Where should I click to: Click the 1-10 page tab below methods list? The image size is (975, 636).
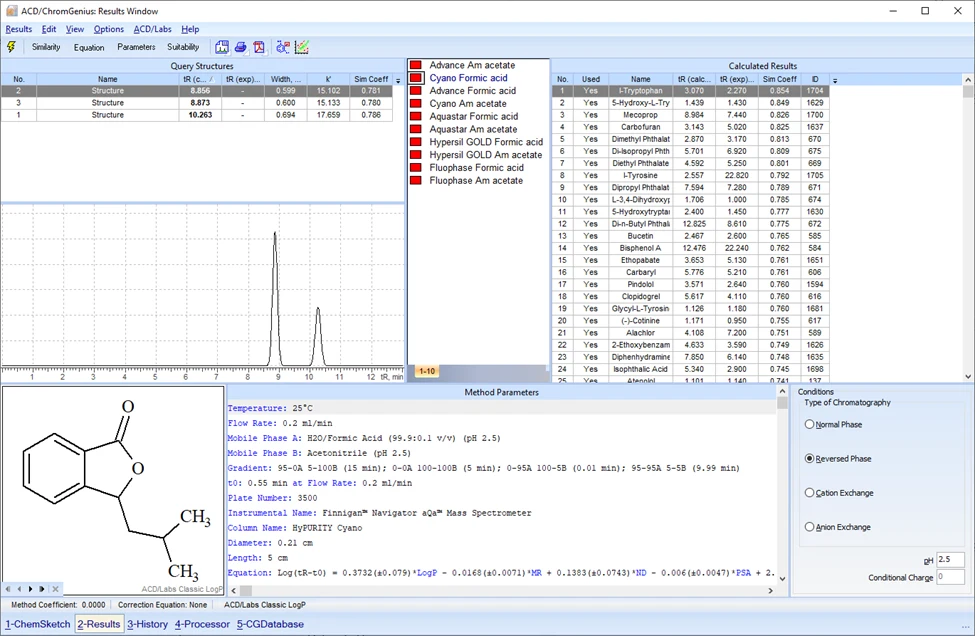427,371
